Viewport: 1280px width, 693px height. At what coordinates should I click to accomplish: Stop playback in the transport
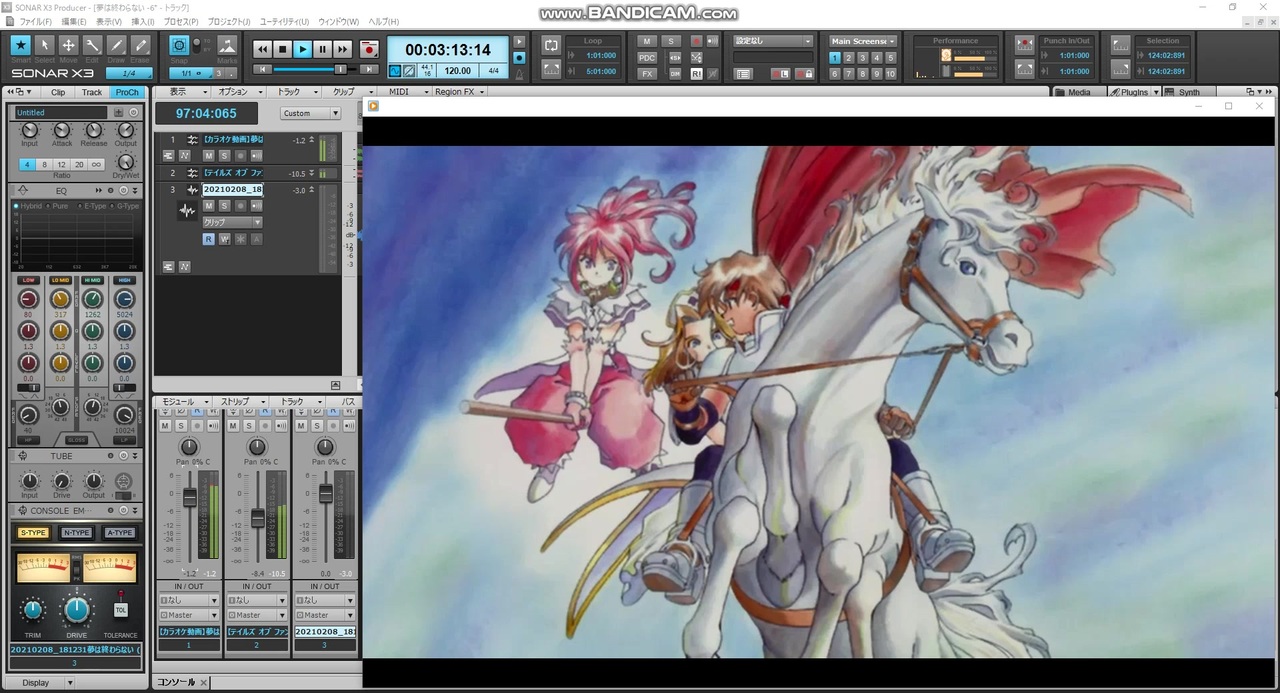click(x=282, y=48)
